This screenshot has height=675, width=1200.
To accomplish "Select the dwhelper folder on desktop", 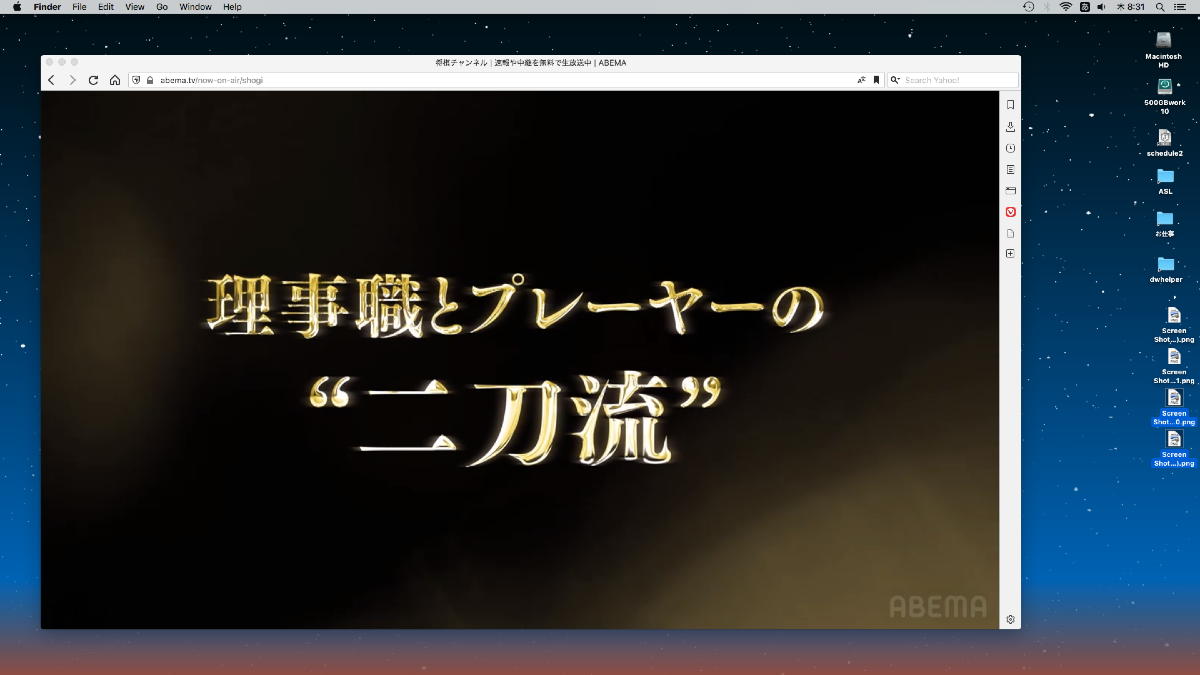I will pyautogui.click(x=1165, y=264).
